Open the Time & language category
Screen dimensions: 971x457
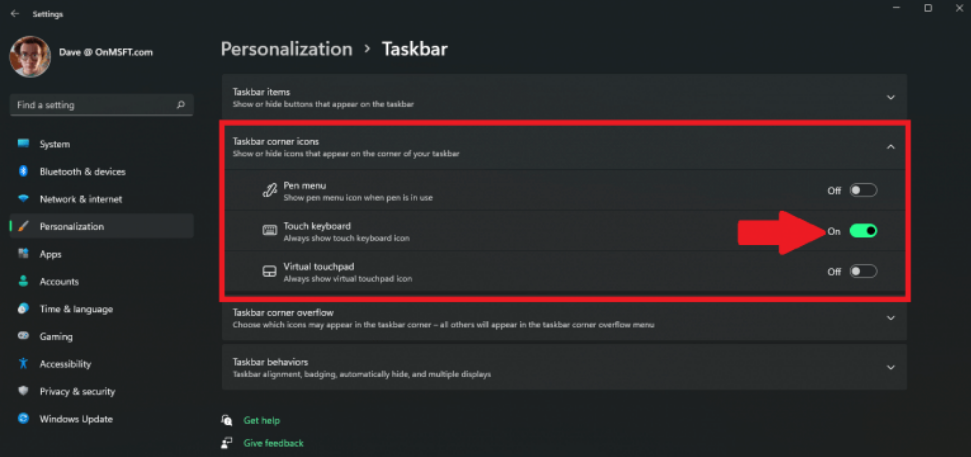pos(75,309)
